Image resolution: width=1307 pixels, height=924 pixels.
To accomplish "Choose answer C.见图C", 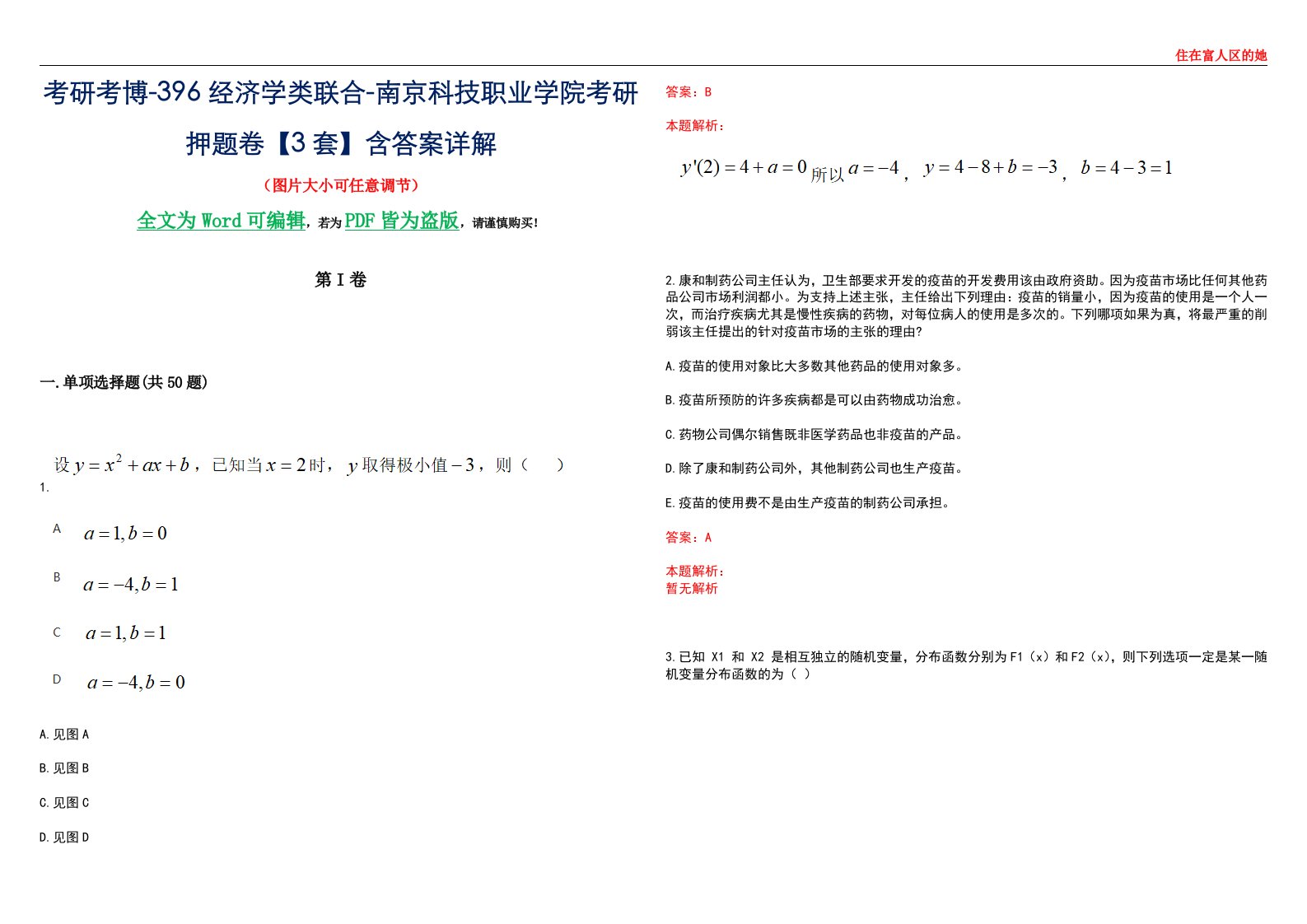I will 64,803.
